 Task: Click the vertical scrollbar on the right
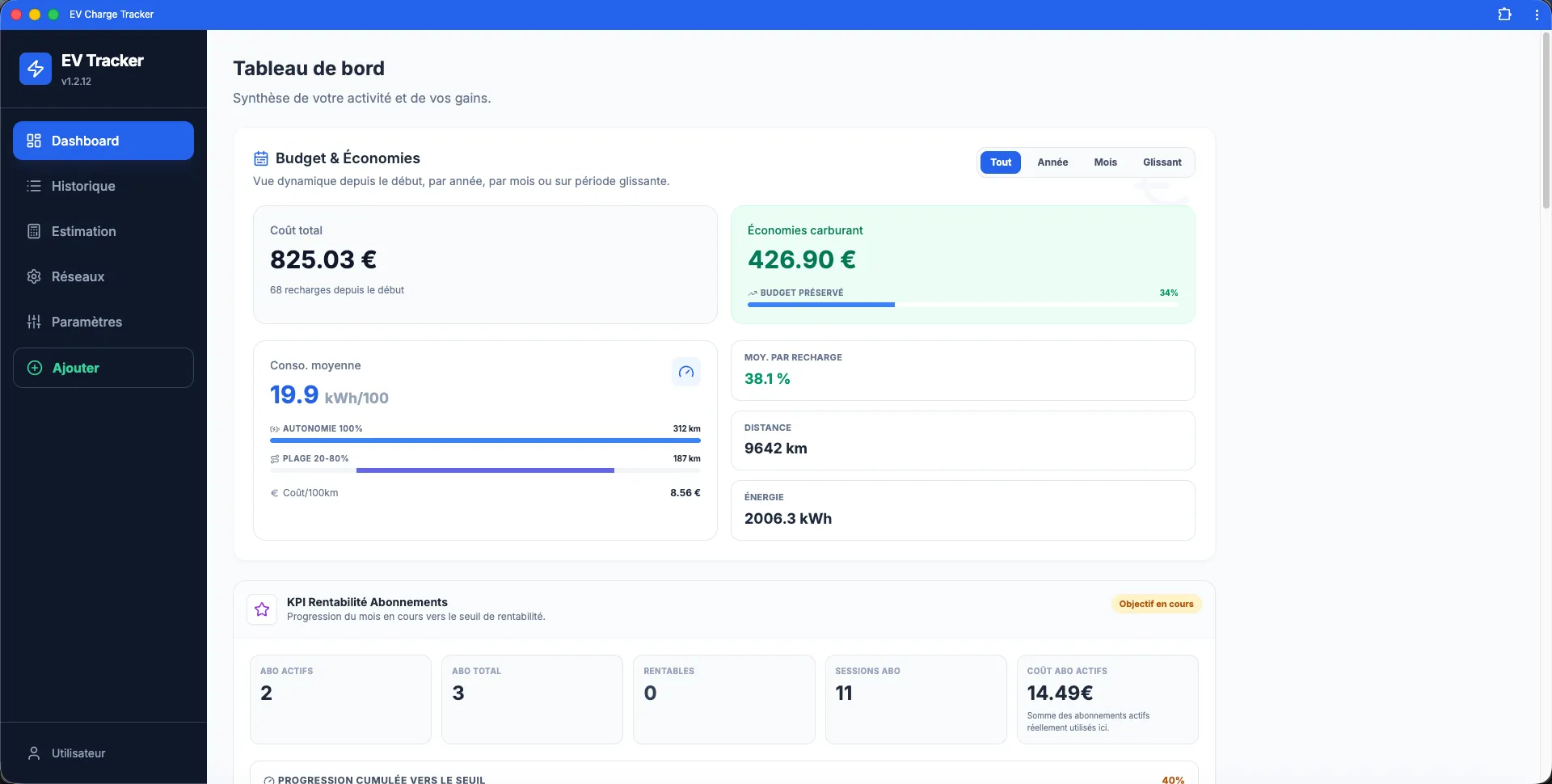(x=1546, y=121)
